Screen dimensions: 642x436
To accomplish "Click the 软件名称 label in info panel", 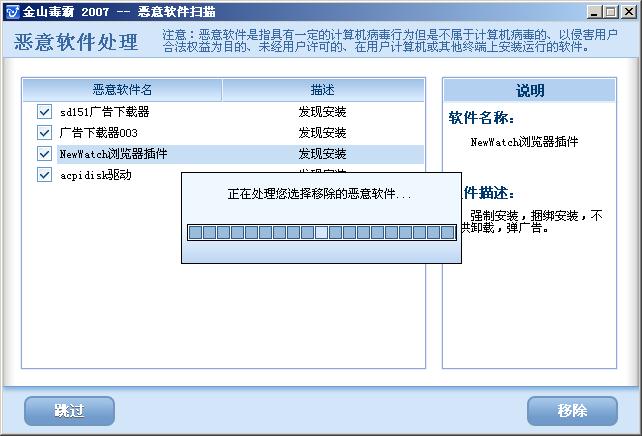I will (481, 118).
